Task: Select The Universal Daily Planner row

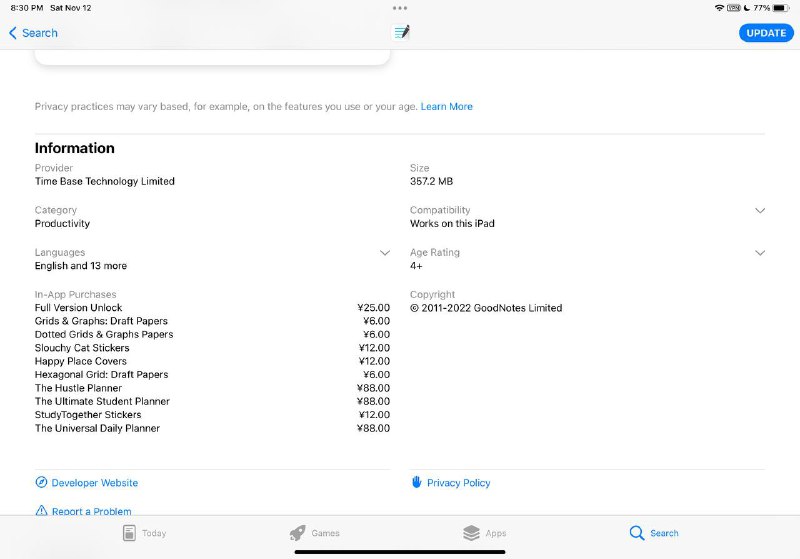Action: (212, 428)
